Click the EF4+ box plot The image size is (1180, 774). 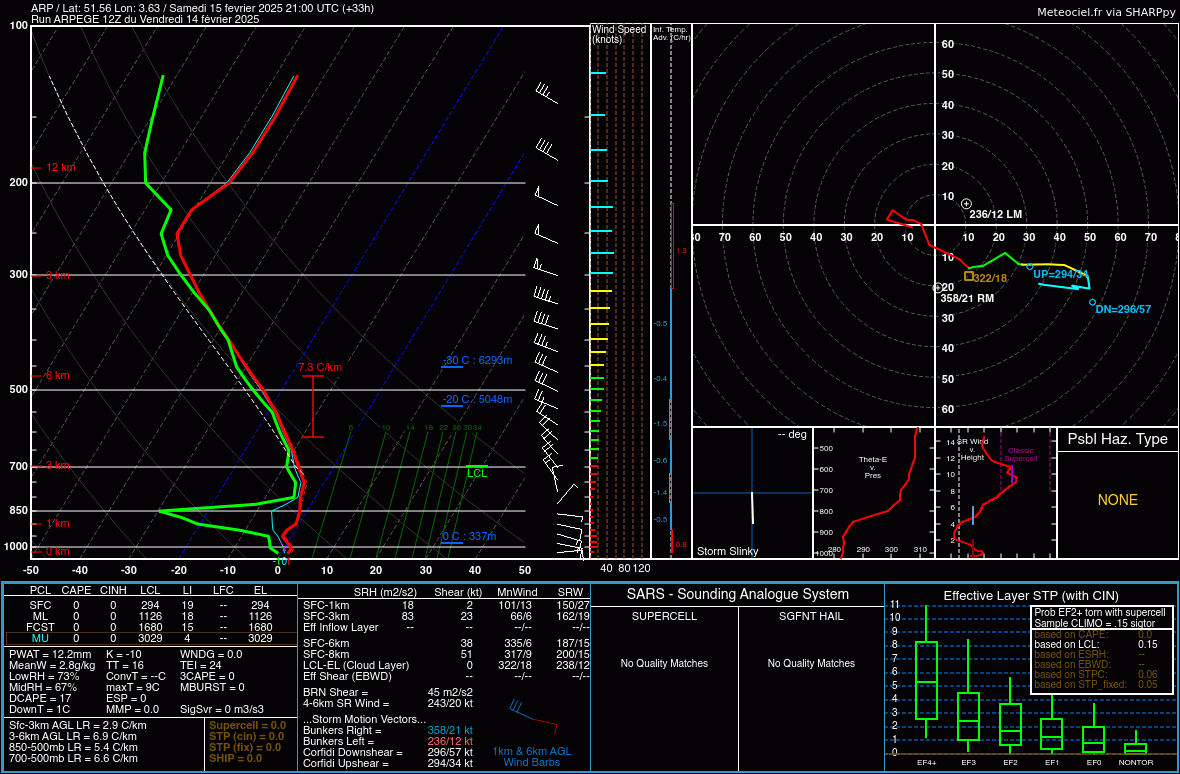point(927,680)
